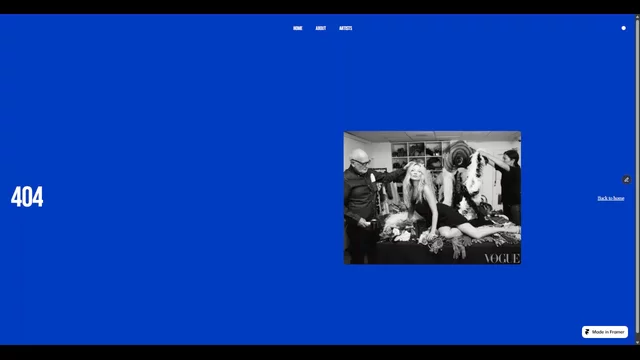Screen dimensions: 640x360
Task: Click the pencil edit icon at right edge
Action: (x=627, y=180)
